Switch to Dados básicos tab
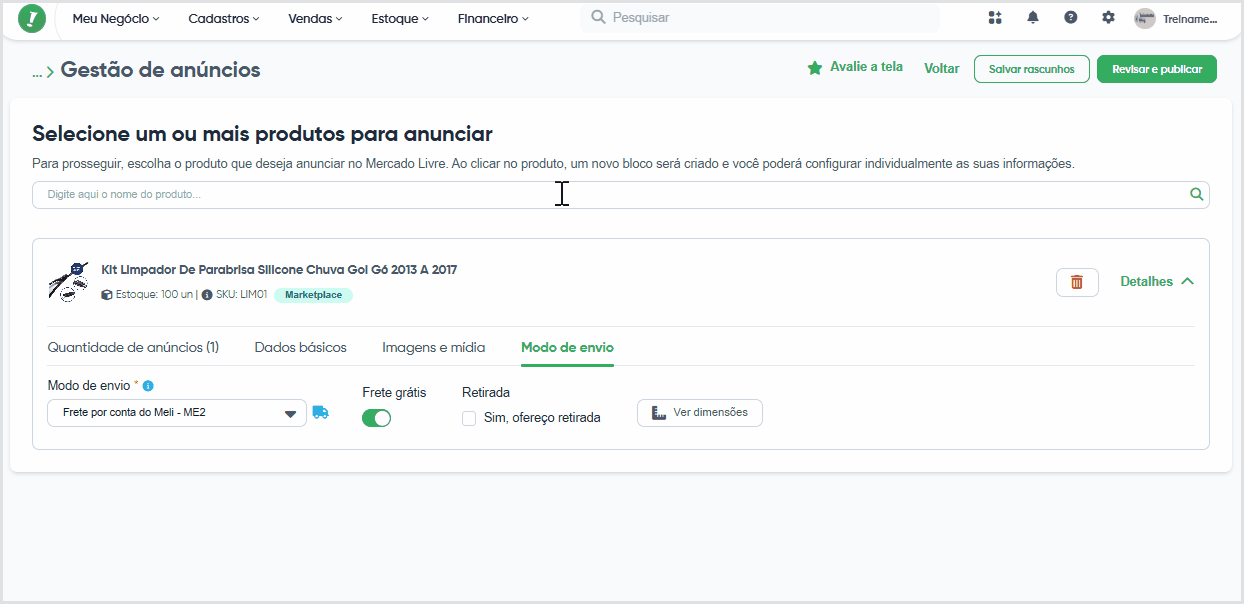Image resolution: width=1244 pixels, height=604 pixels. (x=301, y=347)
